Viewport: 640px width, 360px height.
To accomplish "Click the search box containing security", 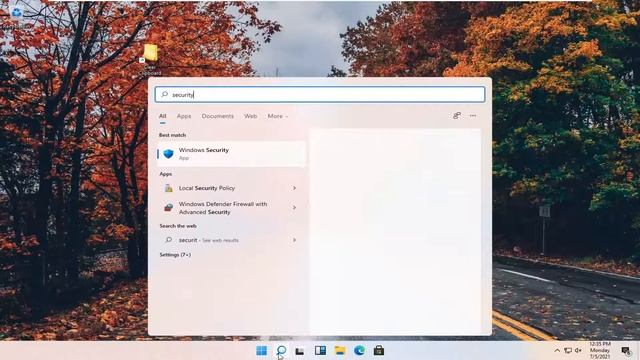I will tap(320, 95).
